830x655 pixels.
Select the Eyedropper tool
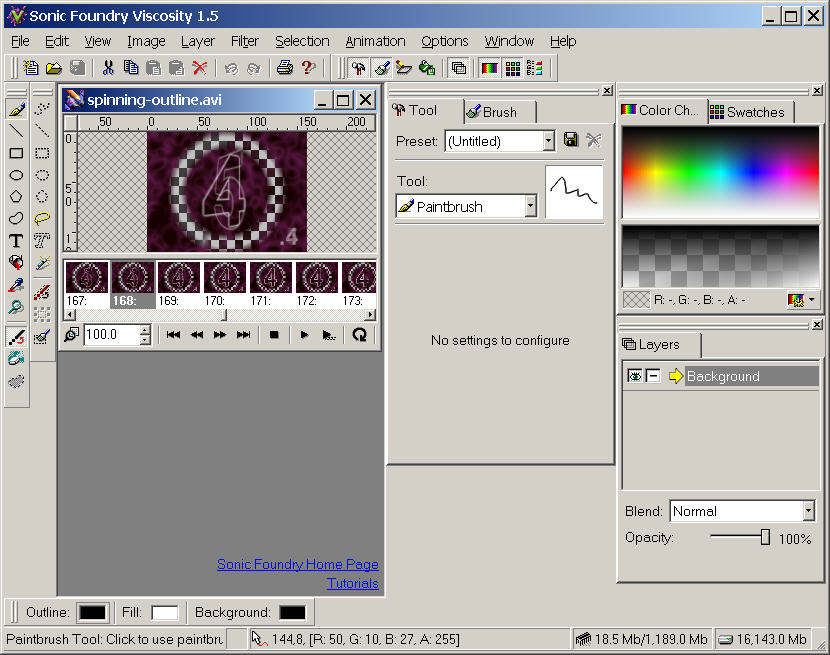coord(16,285)
